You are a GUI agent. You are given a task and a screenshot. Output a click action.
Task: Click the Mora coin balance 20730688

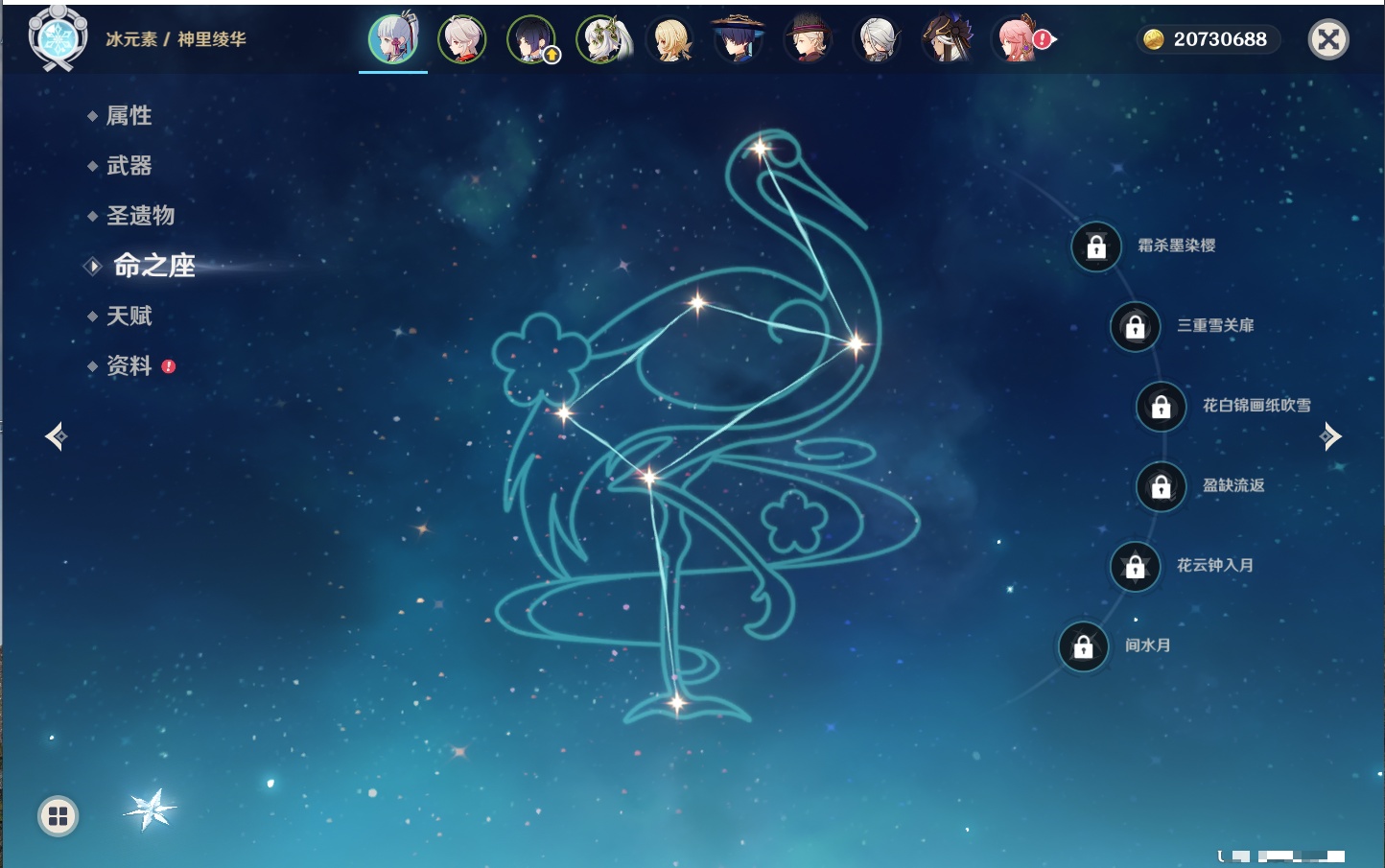[x=1209, y=39]
